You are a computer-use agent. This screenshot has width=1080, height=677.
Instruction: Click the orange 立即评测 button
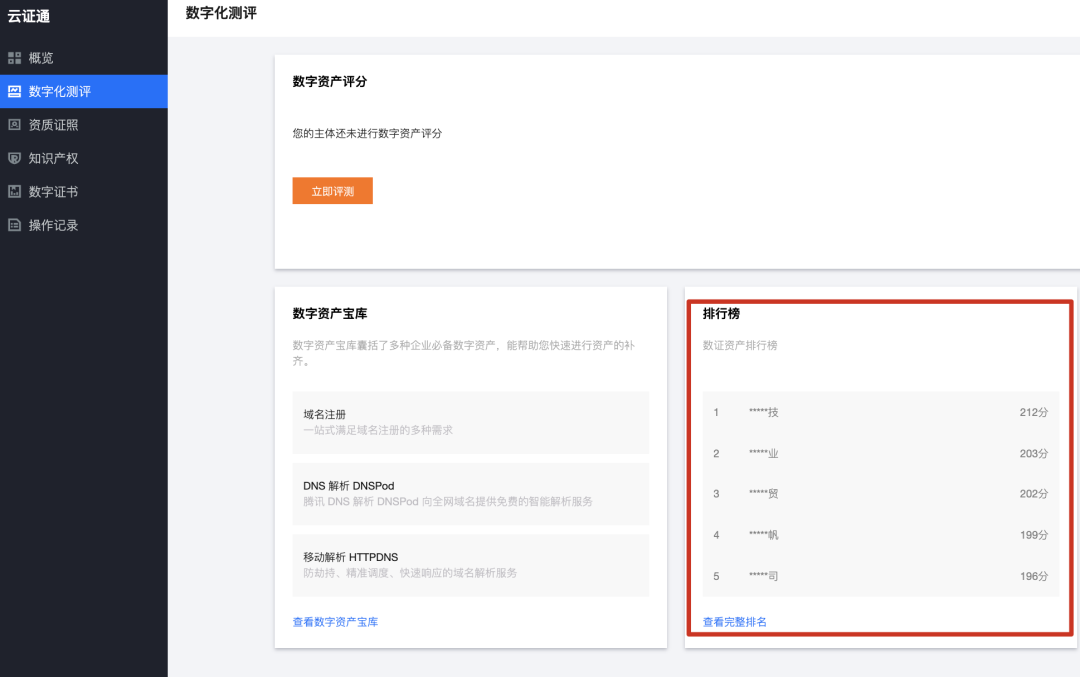pos(332,191)
